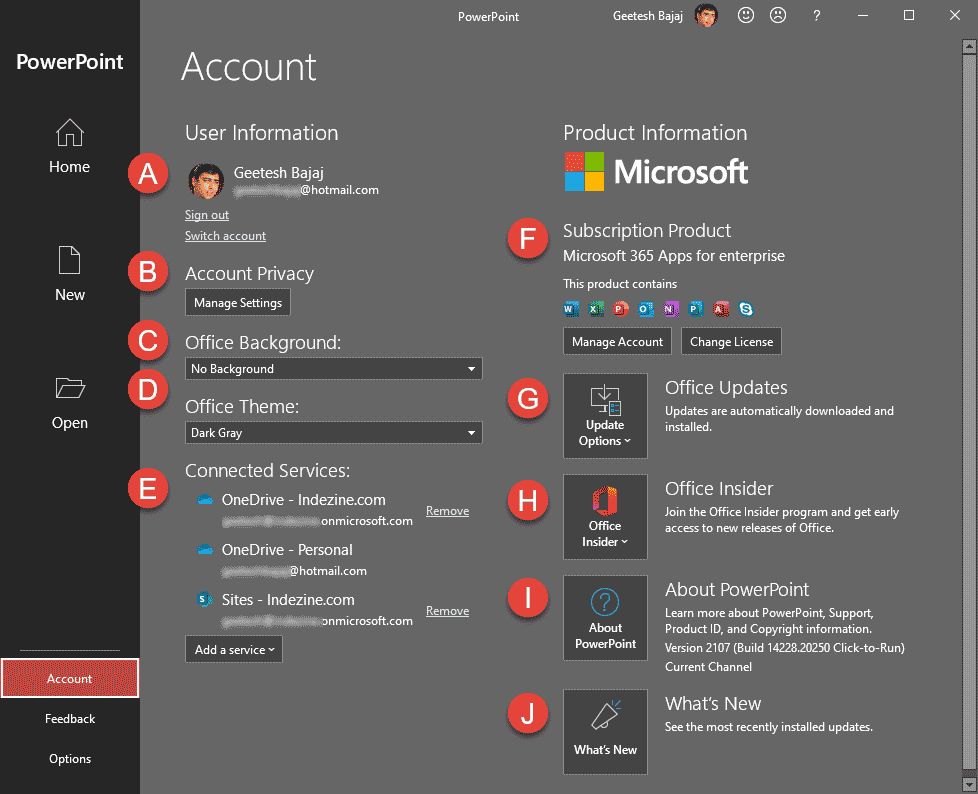Click the vertical scrollbar thumb
978x794 pixels.
969,412
